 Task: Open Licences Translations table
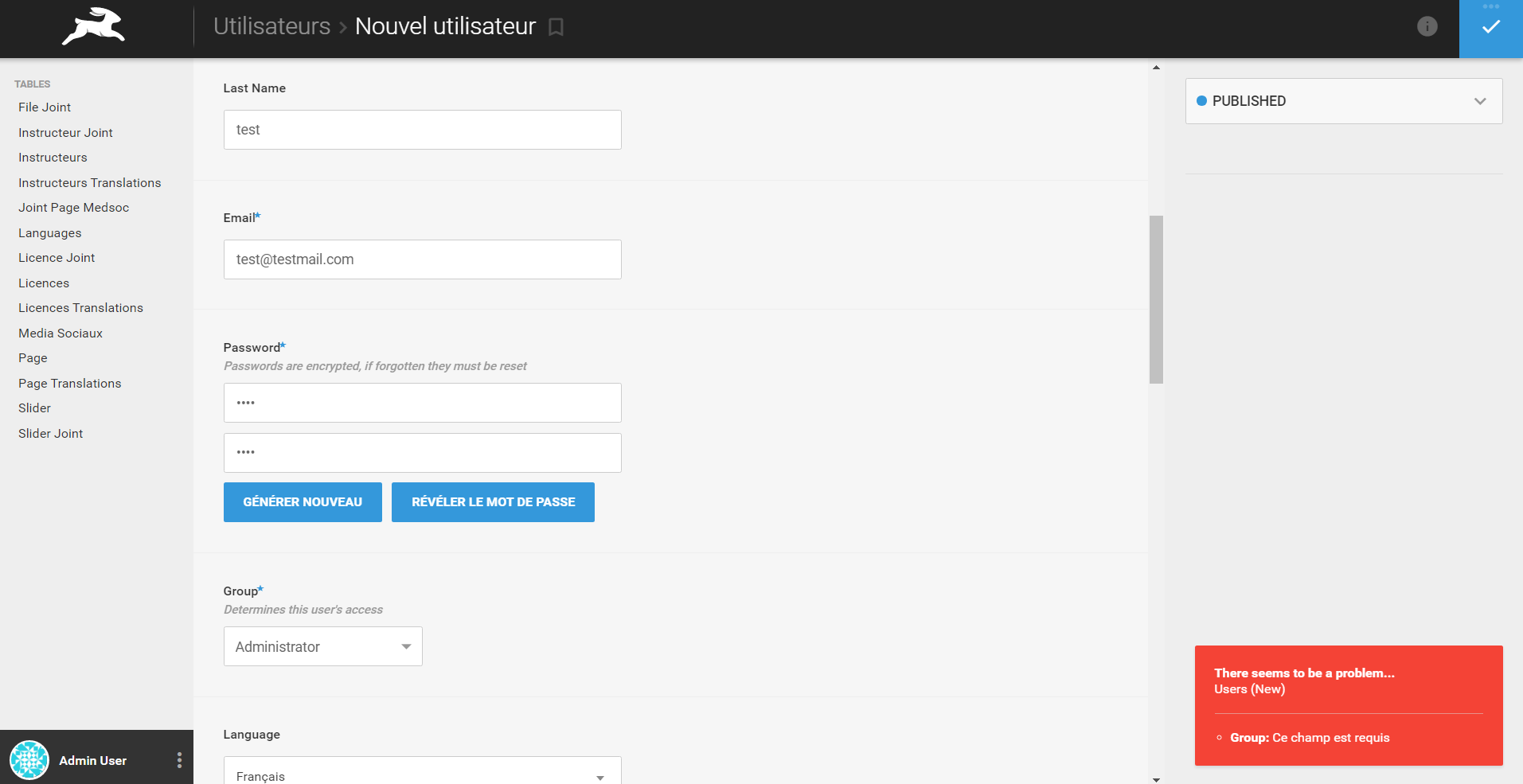[80, 308]
